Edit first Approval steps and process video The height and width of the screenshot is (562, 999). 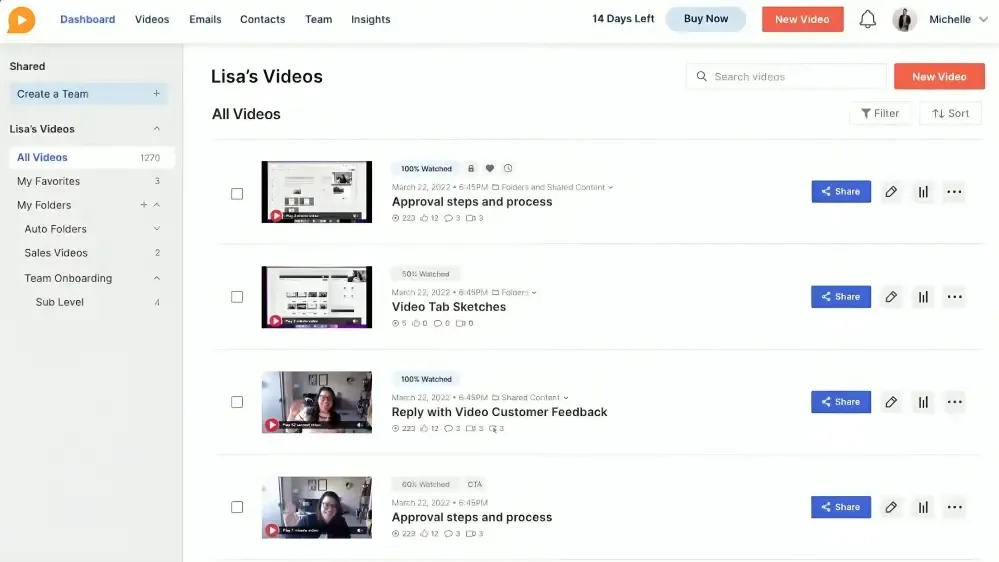pyautogui.click(x=891, y=192)
